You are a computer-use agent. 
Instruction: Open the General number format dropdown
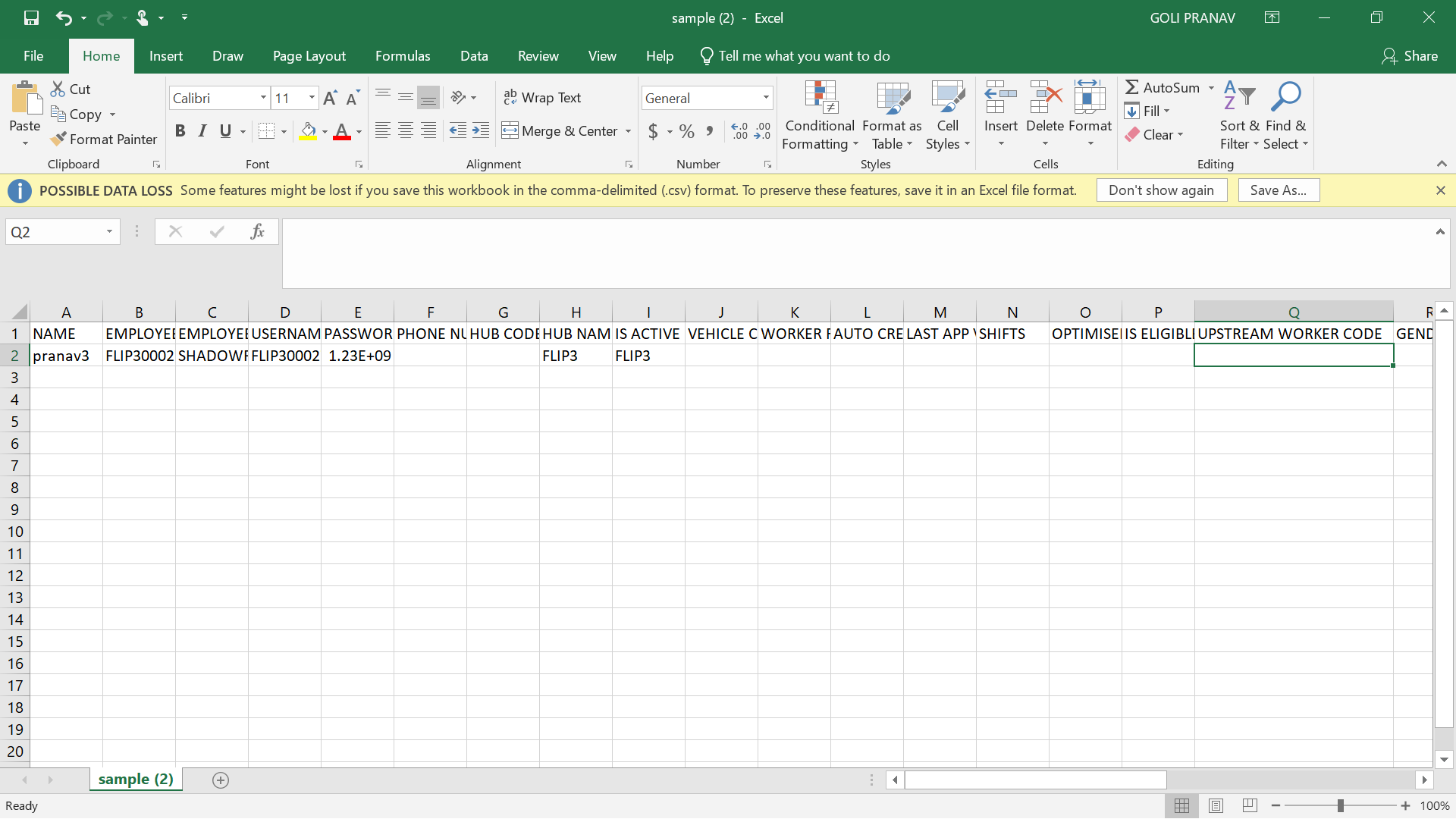[766, 98]
